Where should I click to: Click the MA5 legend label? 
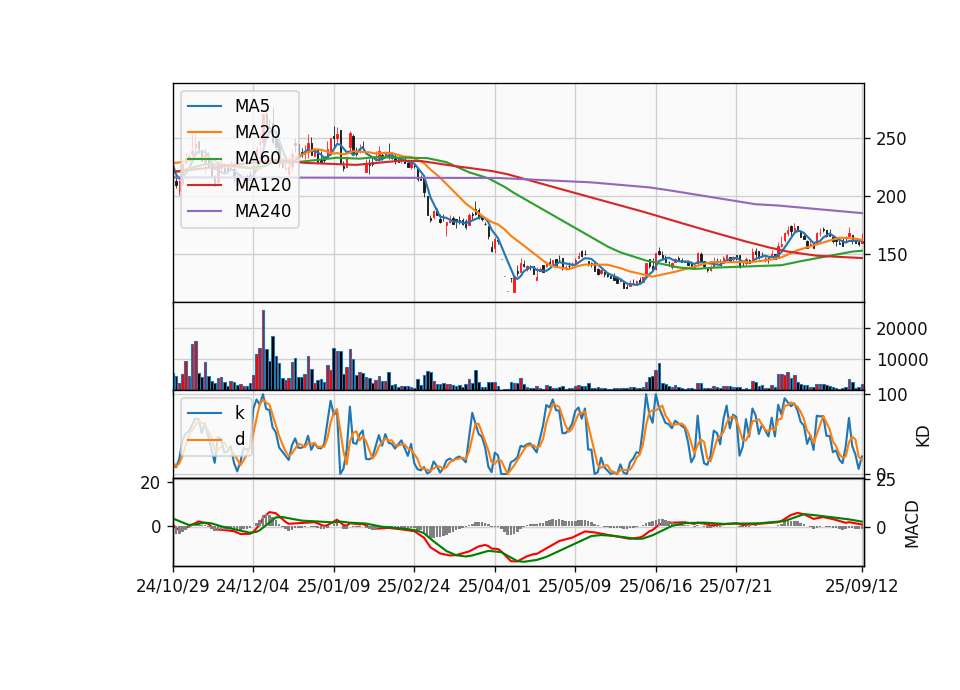[252, 106]
